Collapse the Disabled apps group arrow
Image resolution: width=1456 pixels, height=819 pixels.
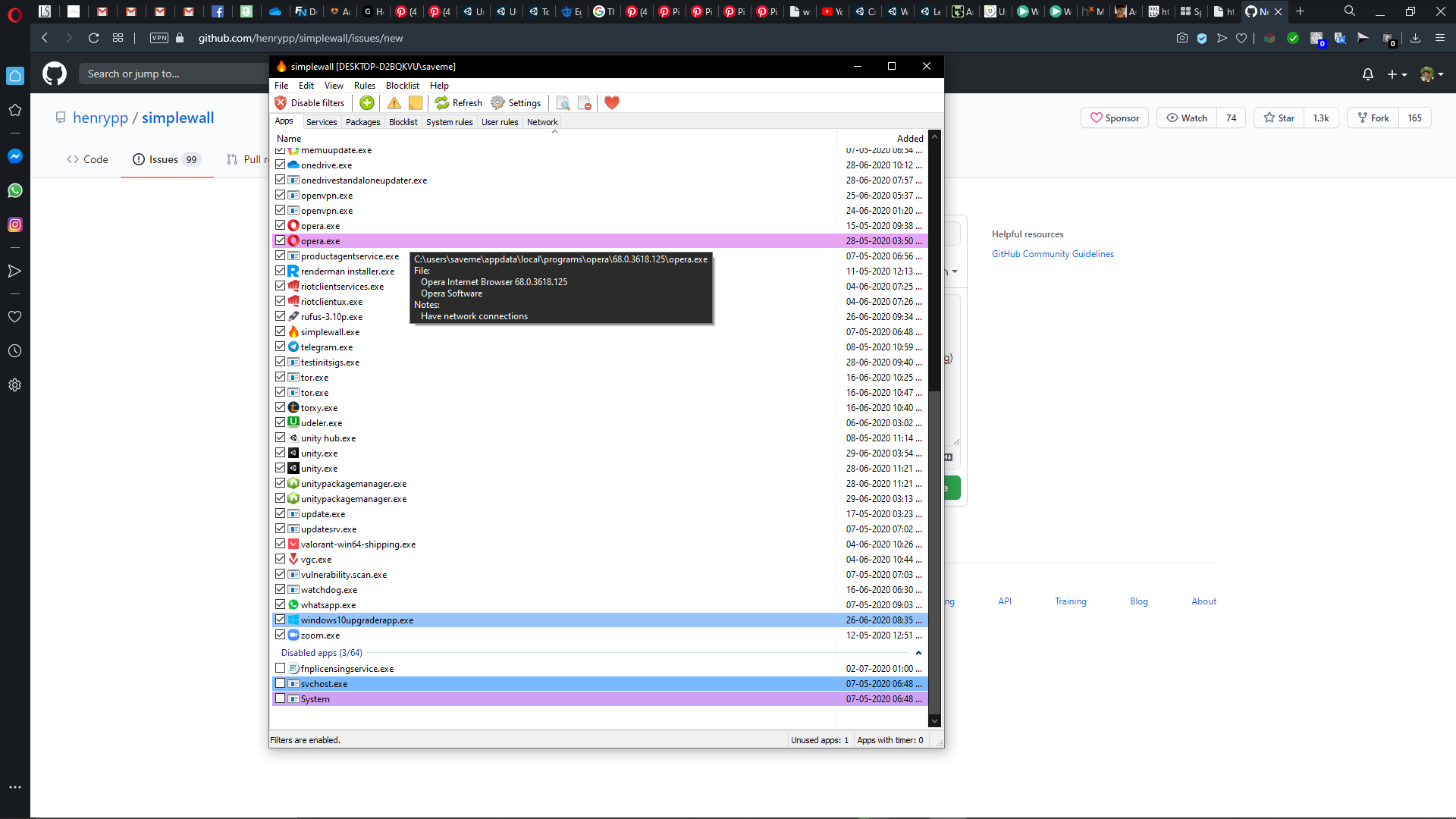click(919, 652)
